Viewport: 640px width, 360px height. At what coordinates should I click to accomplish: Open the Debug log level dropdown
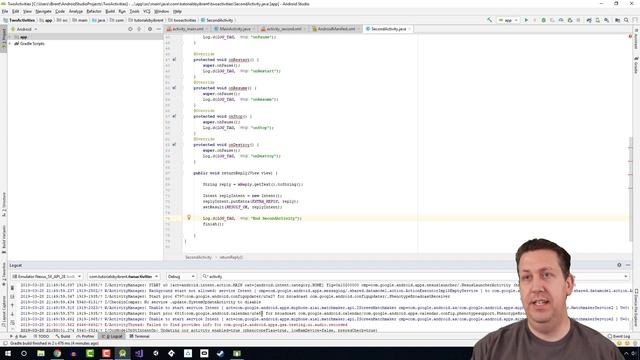point(181,276)
